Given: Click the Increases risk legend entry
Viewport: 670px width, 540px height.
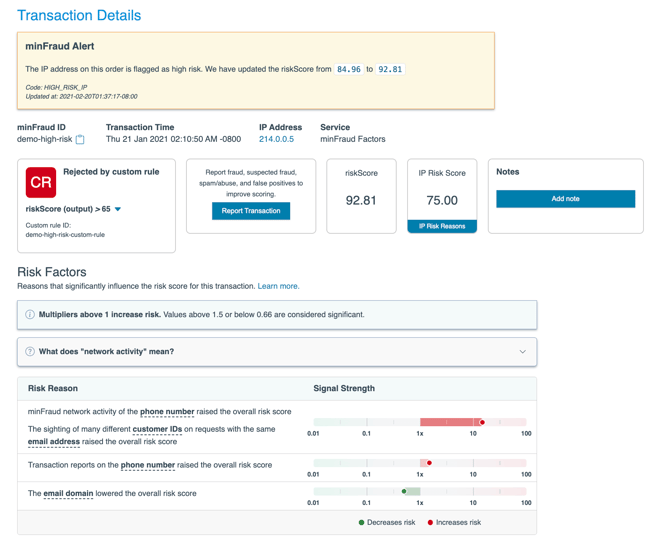Looking at the screenshot, I should click(454, 522).
